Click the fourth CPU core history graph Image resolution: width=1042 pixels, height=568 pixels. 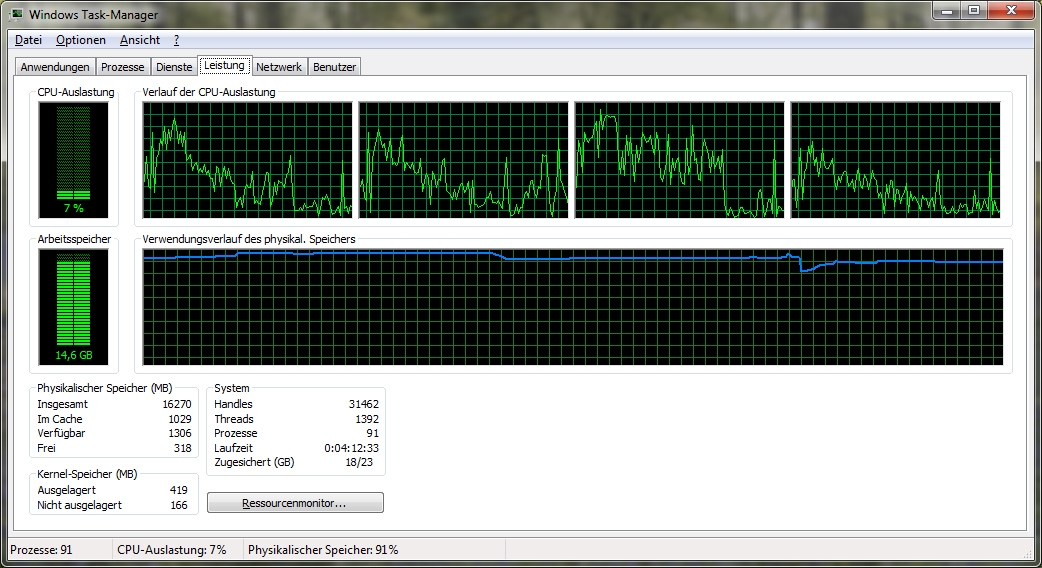[x=895, y=160]
